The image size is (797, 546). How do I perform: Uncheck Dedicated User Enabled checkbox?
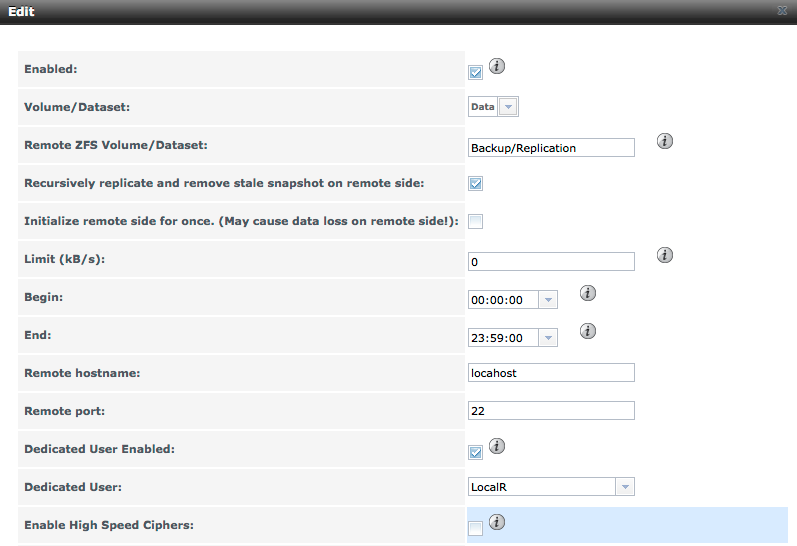(x=475, y=452)
